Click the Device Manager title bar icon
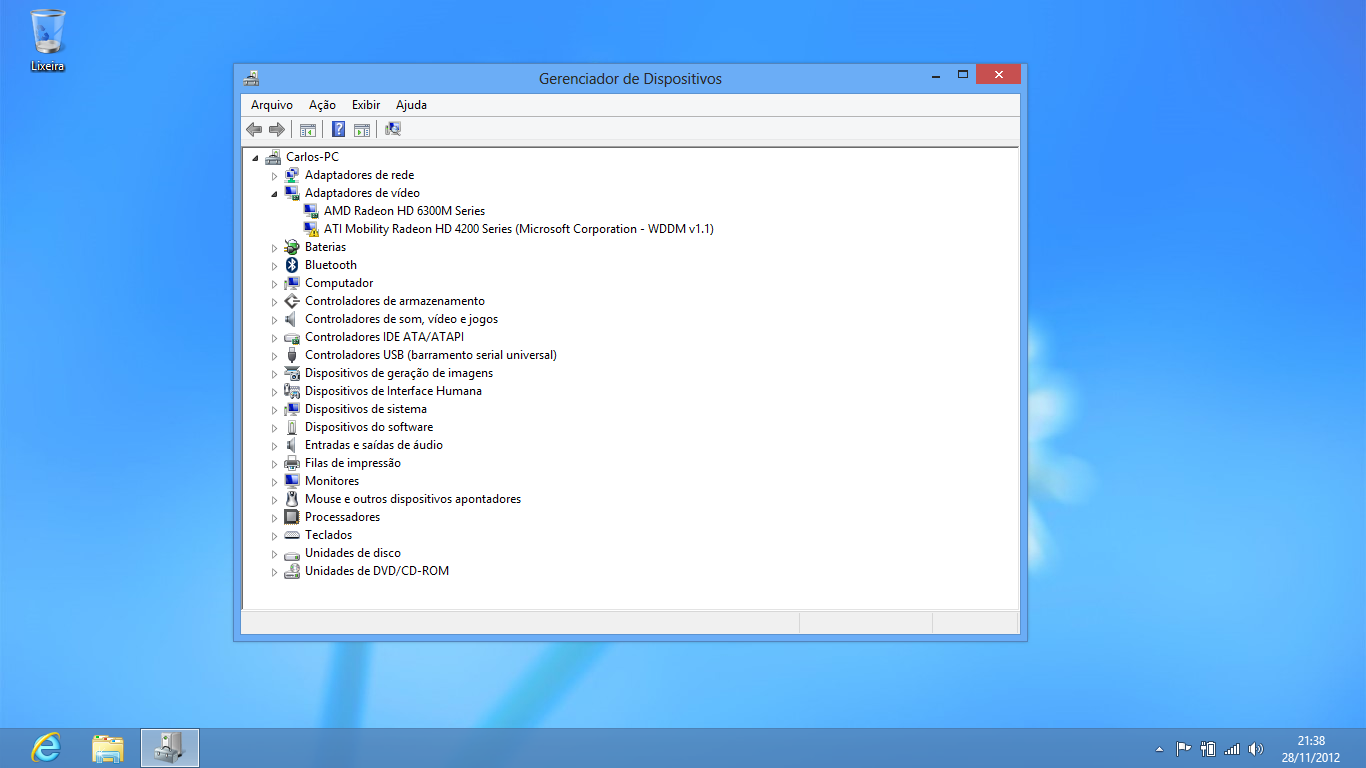The width and height of the screenshot is (1366, 768). 251,78
